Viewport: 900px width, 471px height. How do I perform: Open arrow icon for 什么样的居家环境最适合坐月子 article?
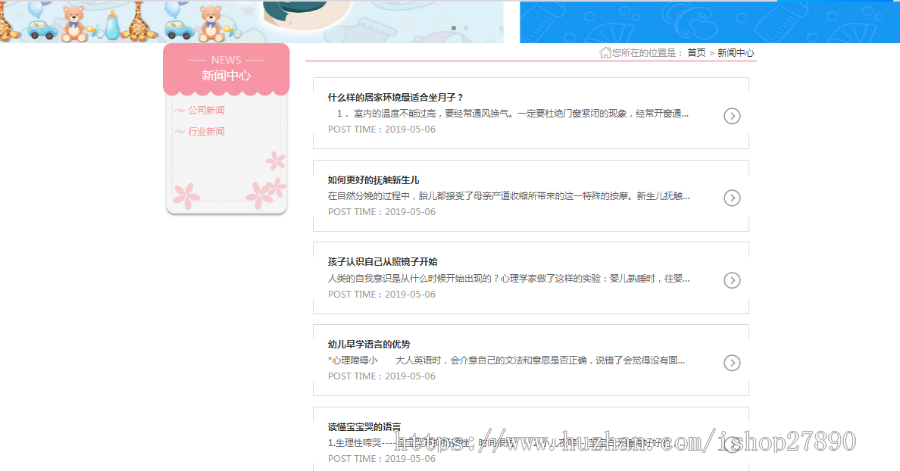click(732, 116)
